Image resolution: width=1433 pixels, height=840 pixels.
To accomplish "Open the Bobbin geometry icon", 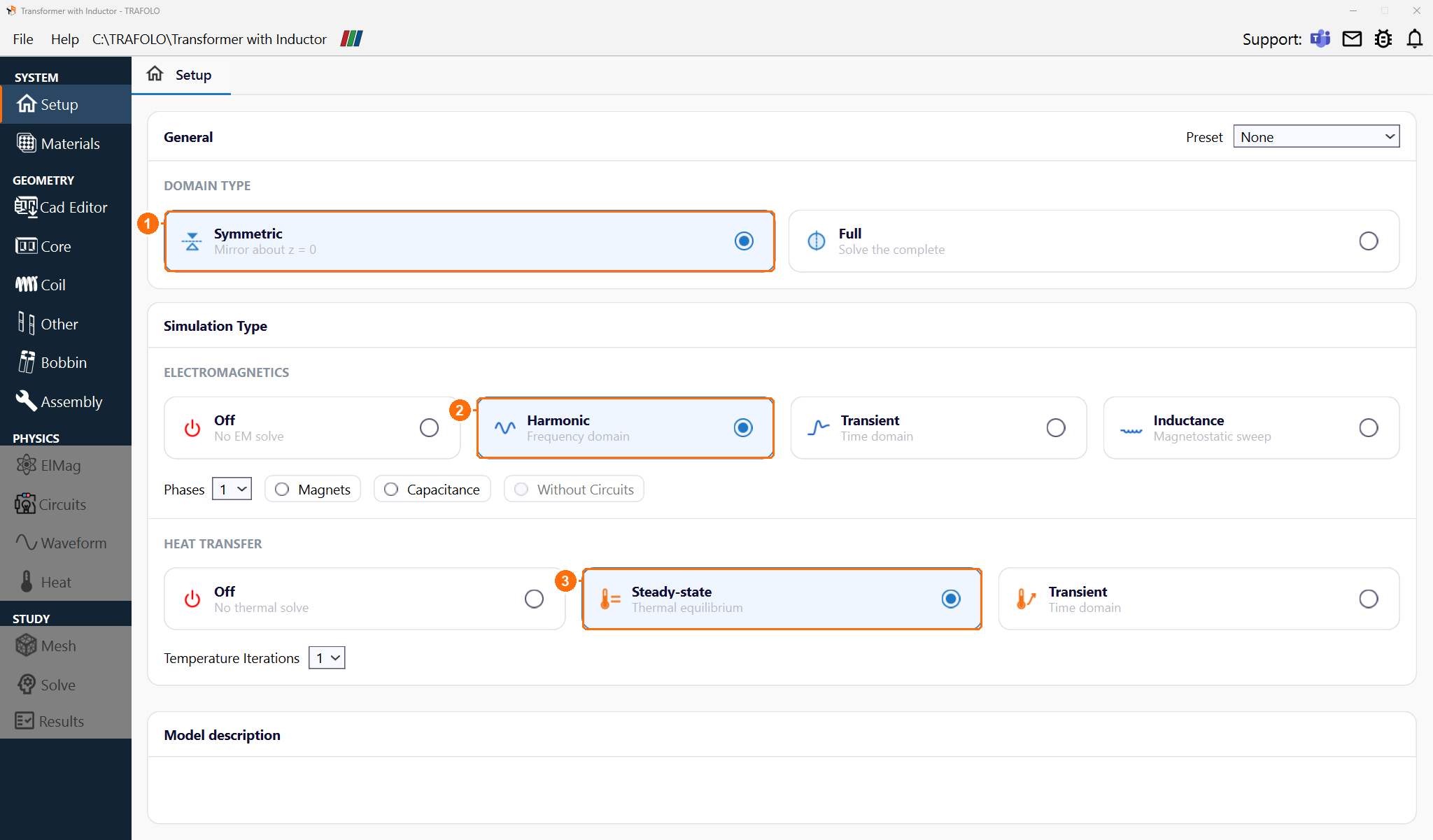I will pyautogui.click(x=27, y=362).
